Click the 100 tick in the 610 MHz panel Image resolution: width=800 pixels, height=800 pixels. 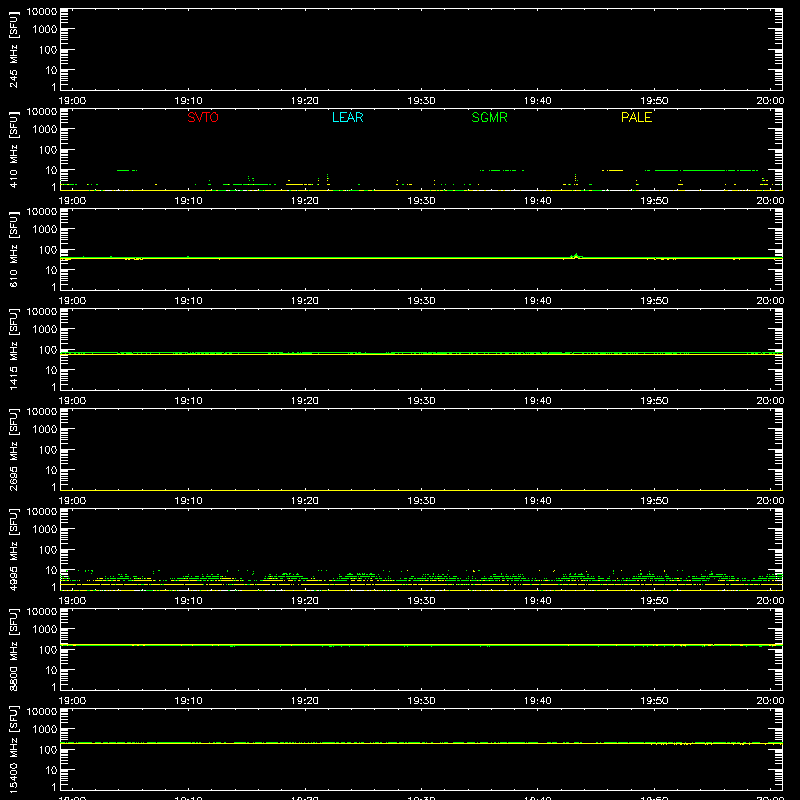(x=48, y=250)
